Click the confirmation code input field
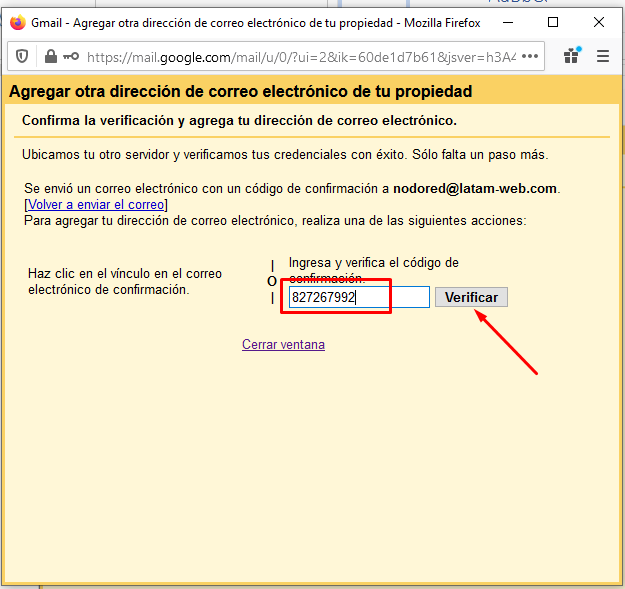Screen dimensions: 625x589 pyautogui.click(x=359, y=297)
